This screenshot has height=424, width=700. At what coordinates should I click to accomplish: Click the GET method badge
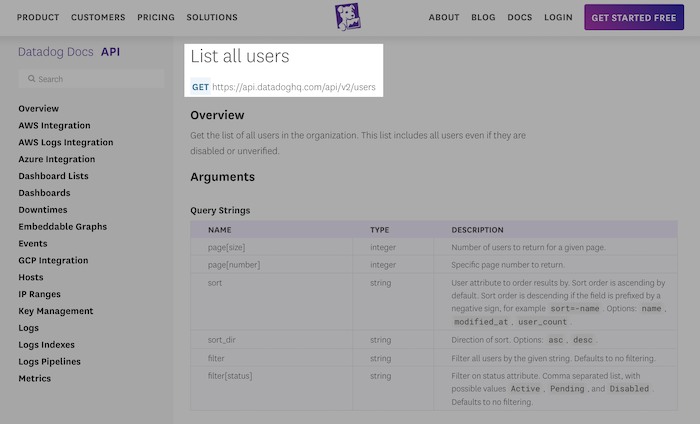click(x=200, y=87)
